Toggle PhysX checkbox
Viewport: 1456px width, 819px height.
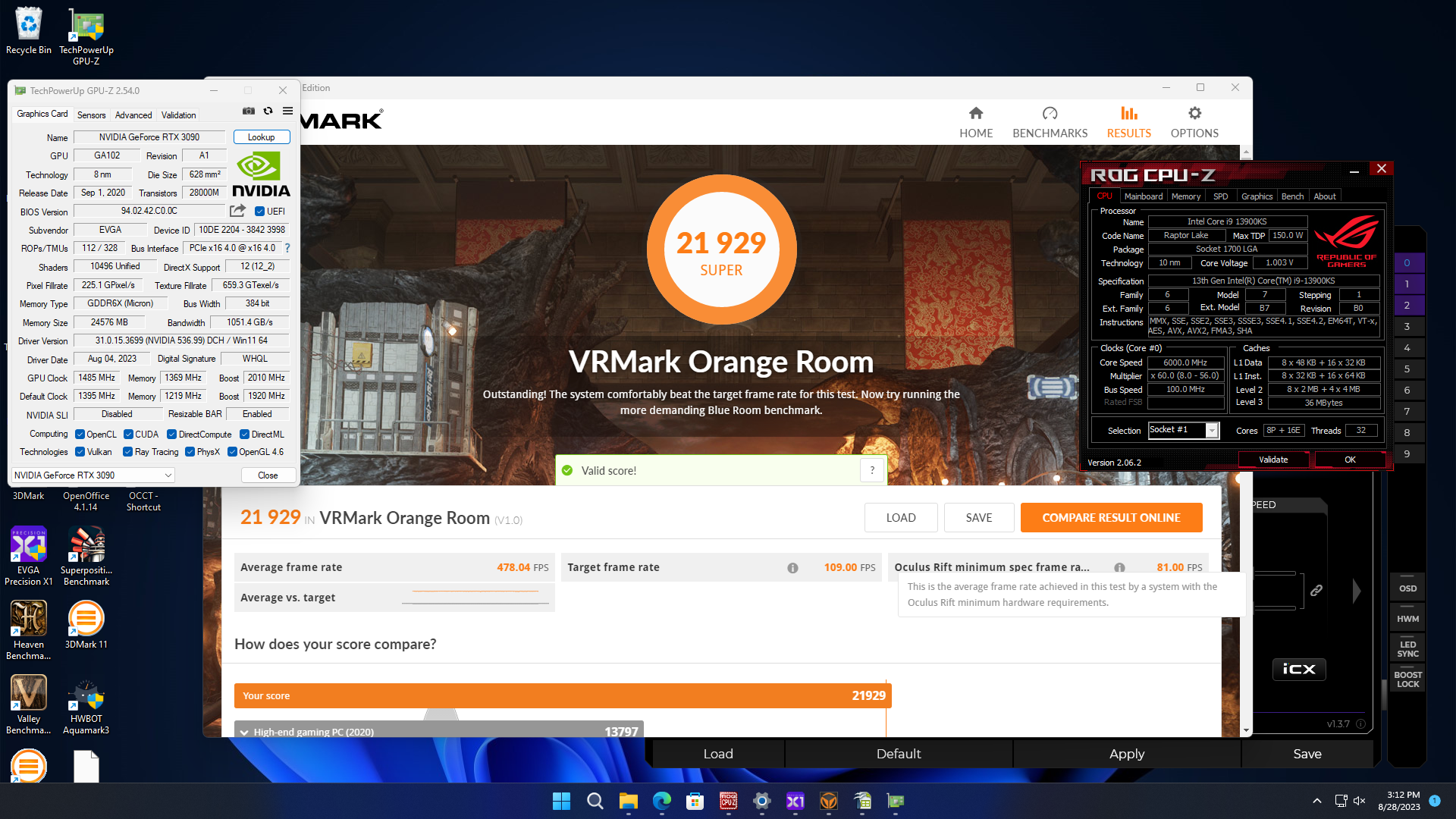[190, 452]
